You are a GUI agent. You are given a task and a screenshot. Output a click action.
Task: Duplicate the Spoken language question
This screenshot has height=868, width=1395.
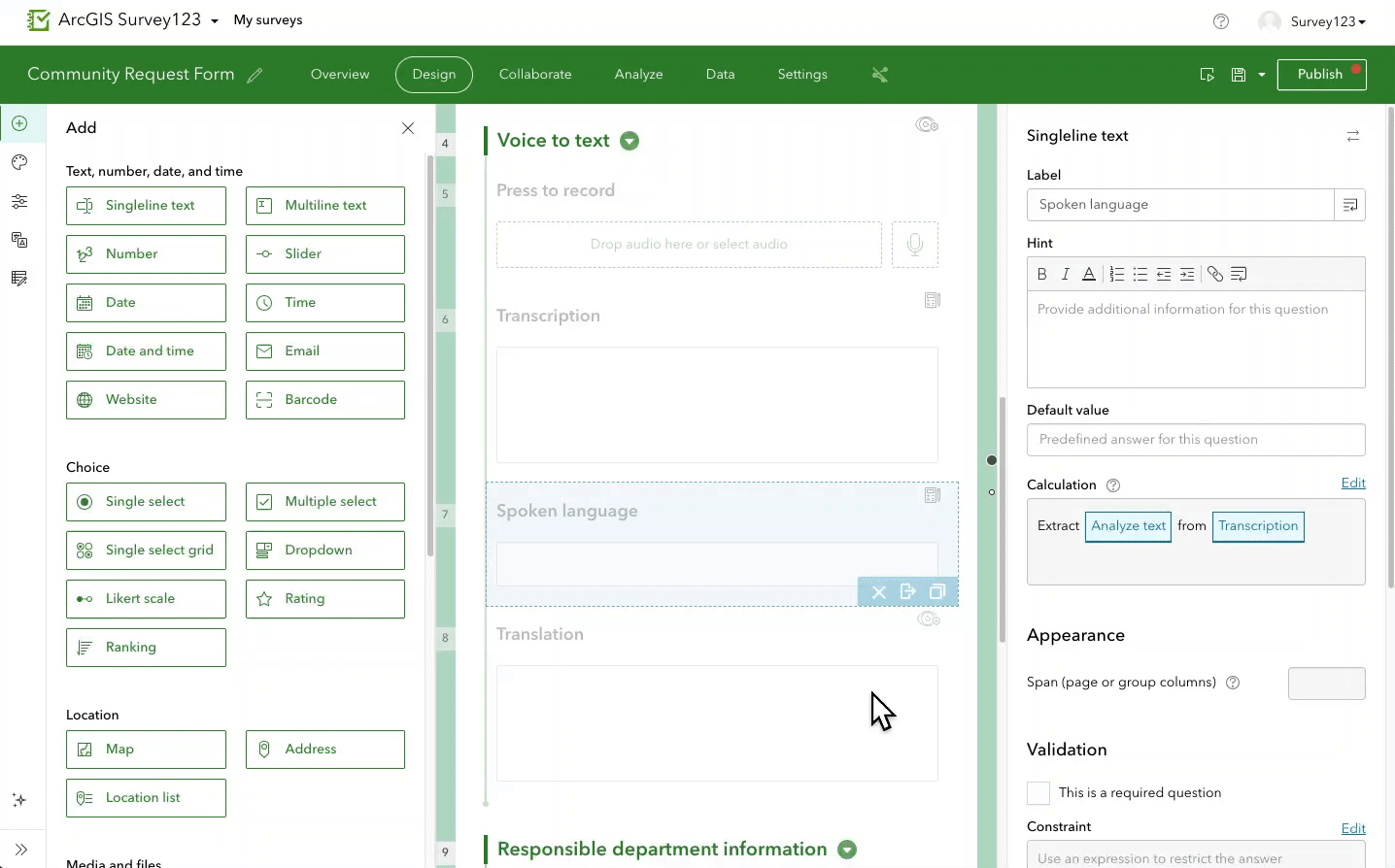tap(937, 591)
